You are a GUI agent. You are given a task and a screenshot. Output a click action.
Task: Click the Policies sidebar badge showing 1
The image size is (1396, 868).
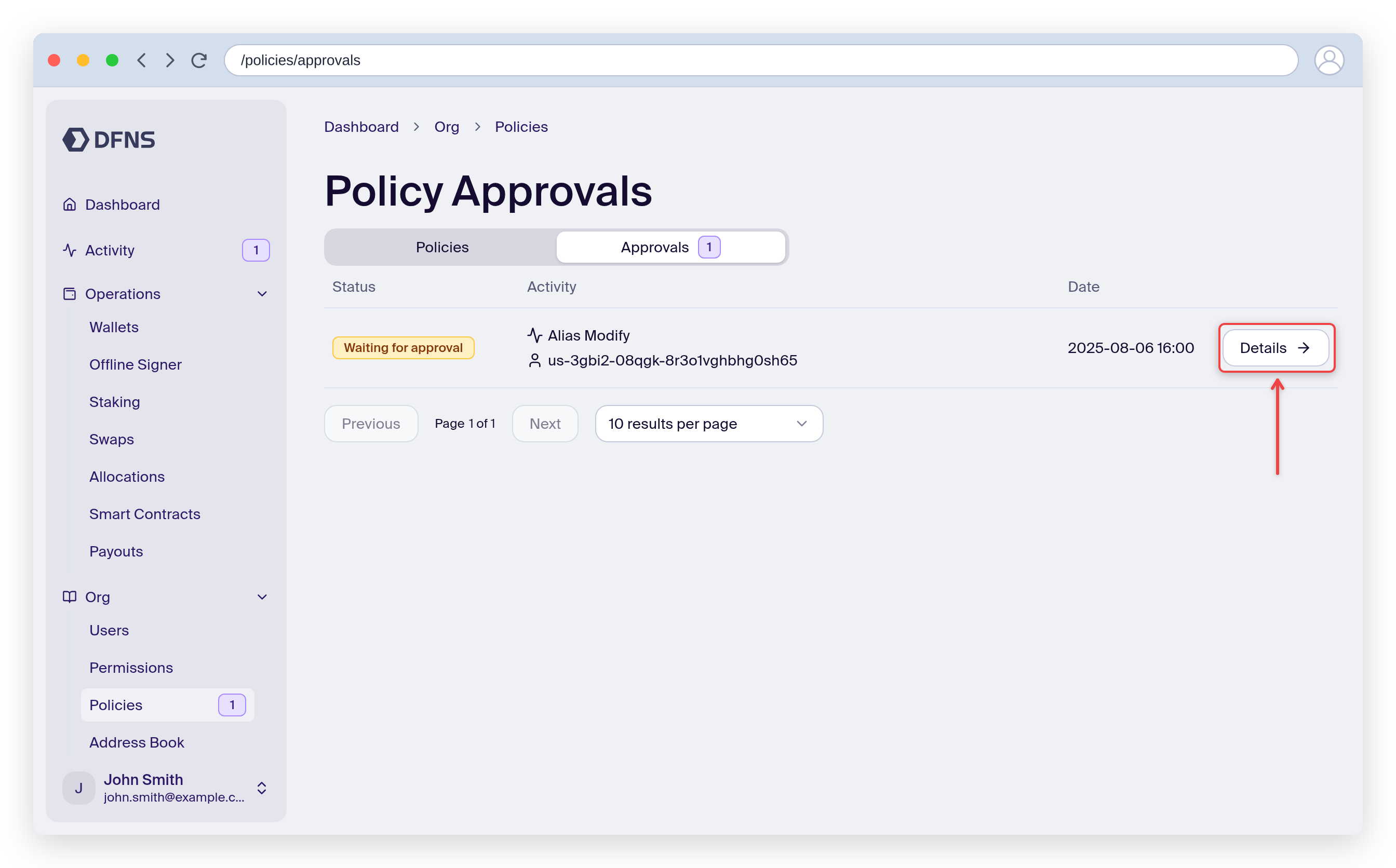[x=232, y=705]
